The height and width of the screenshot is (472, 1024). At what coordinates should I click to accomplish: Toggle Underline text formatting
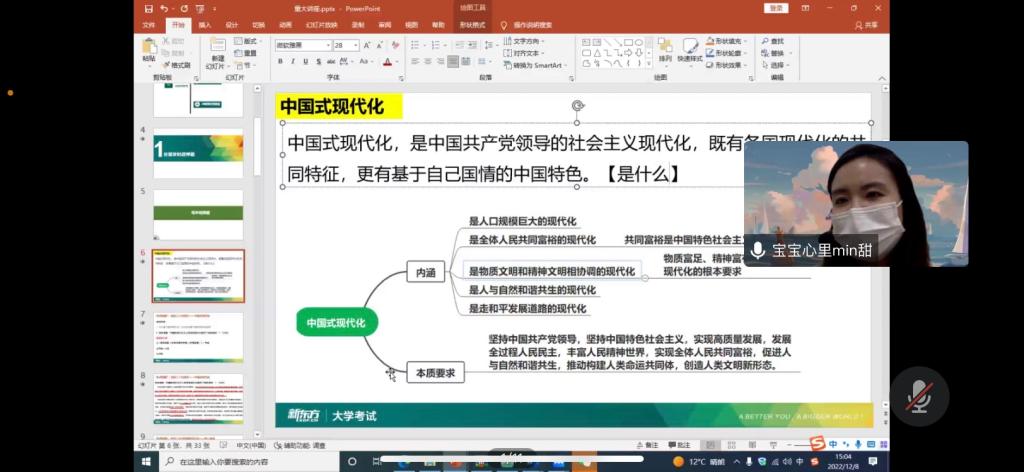[x=307, y=62]
